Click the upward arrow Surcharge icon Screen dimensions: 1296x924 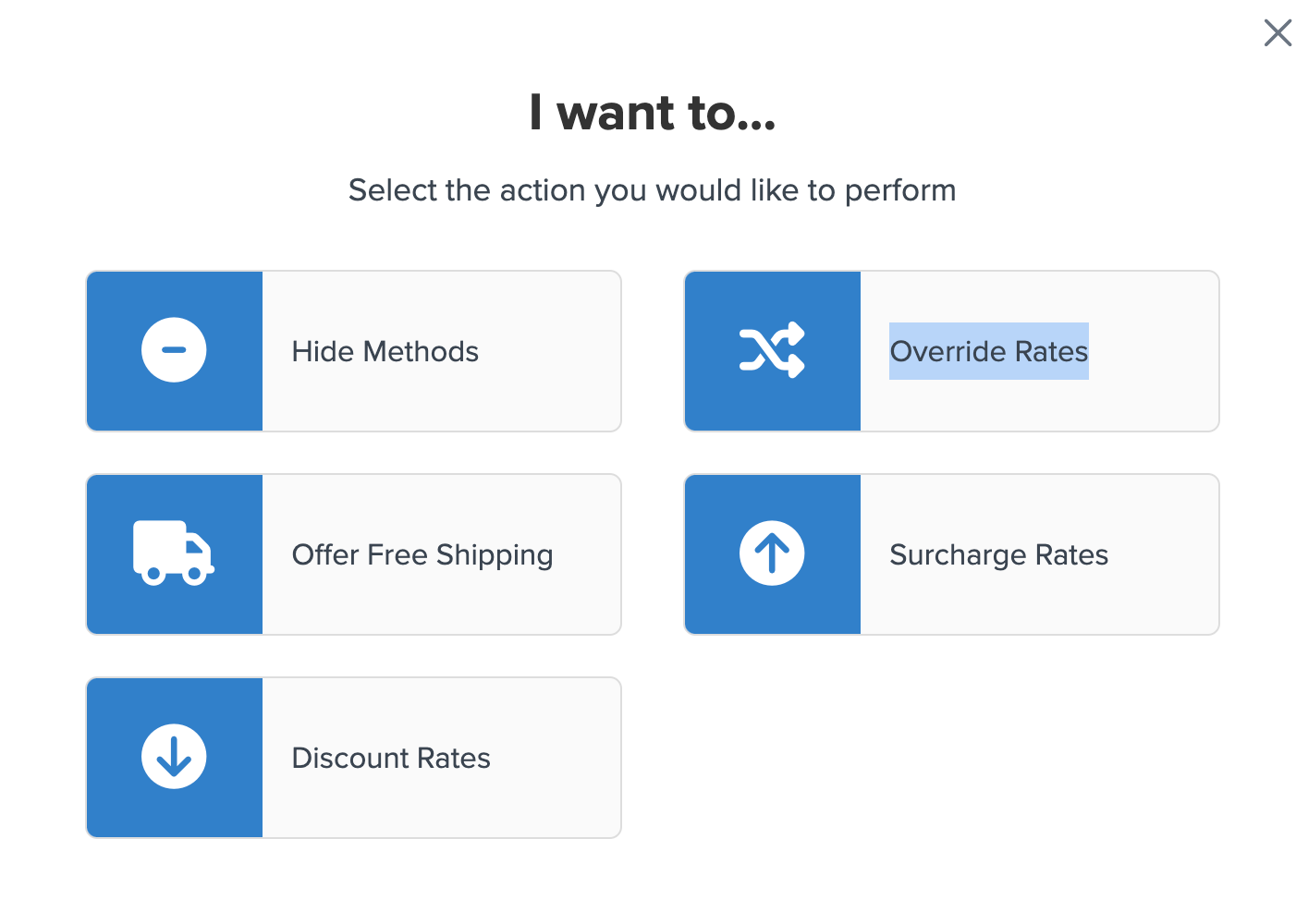(x=772, y=553)
